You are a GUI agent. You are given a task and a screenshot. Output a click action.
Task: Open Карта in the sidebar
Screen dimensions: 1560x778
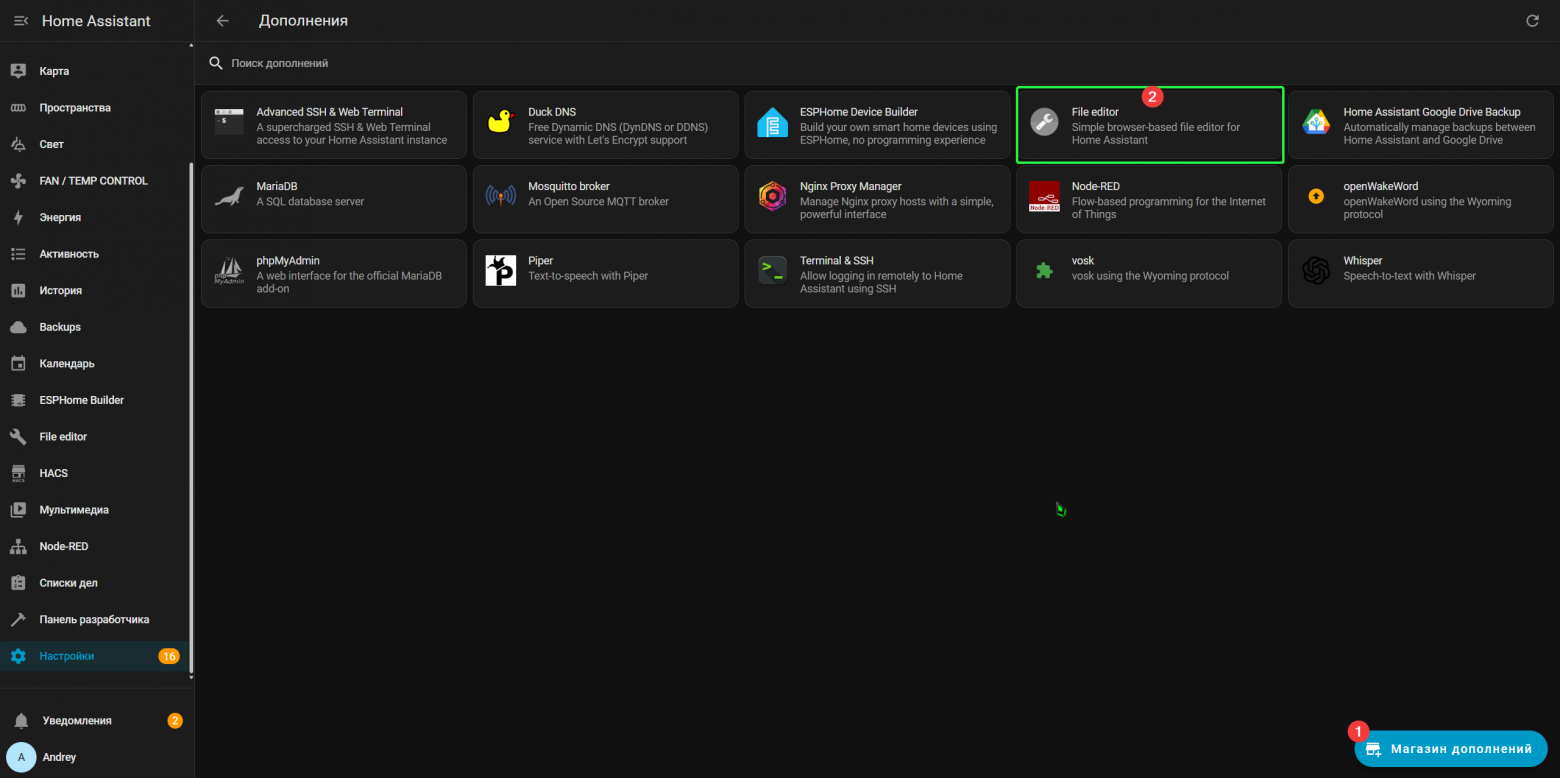pyautogui.click(x=94, y=71)
